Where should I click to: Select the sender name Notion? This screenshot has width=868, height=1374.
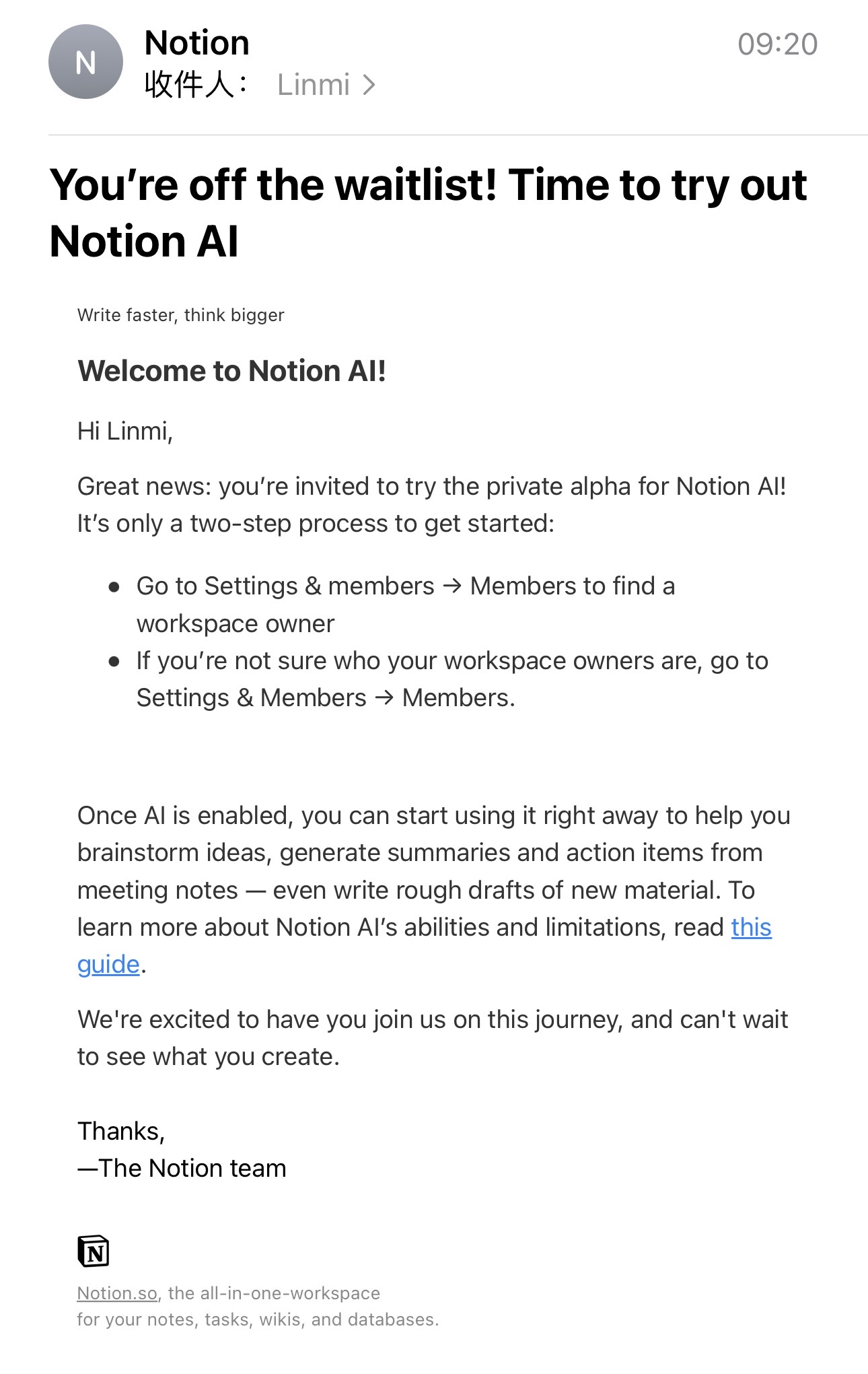pyautogui.click(x=197, y=43)
